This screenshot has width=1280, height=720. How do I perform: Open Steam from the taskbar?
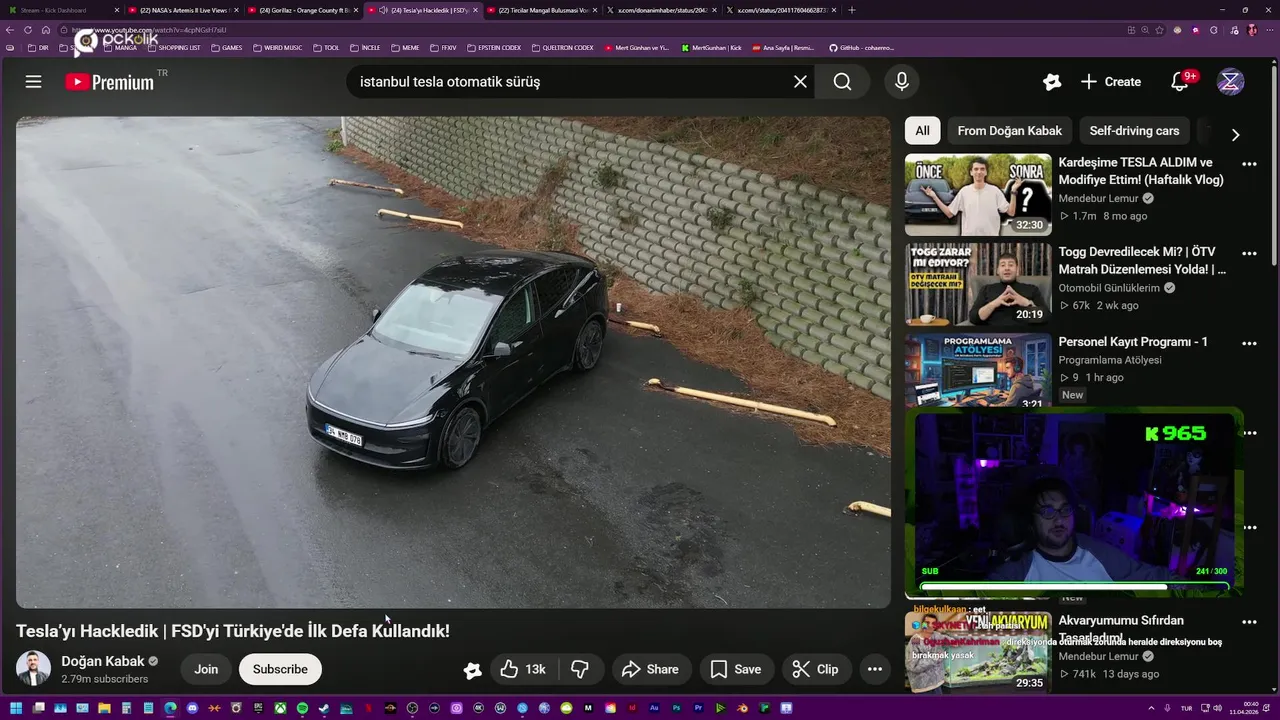click(323, 708)
